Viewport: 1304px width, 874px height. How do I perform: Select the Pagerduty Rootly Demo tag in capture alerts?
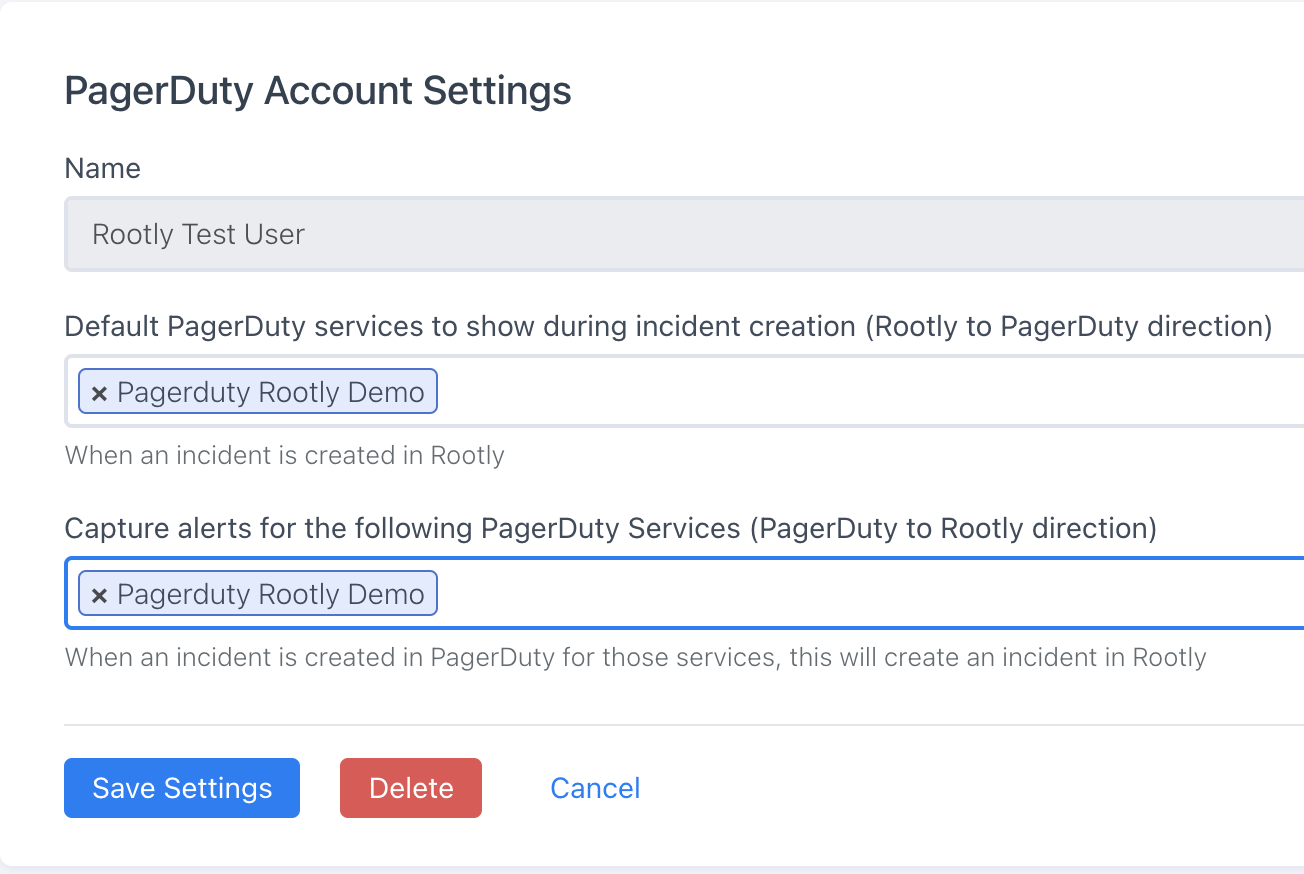pos(270,594)
